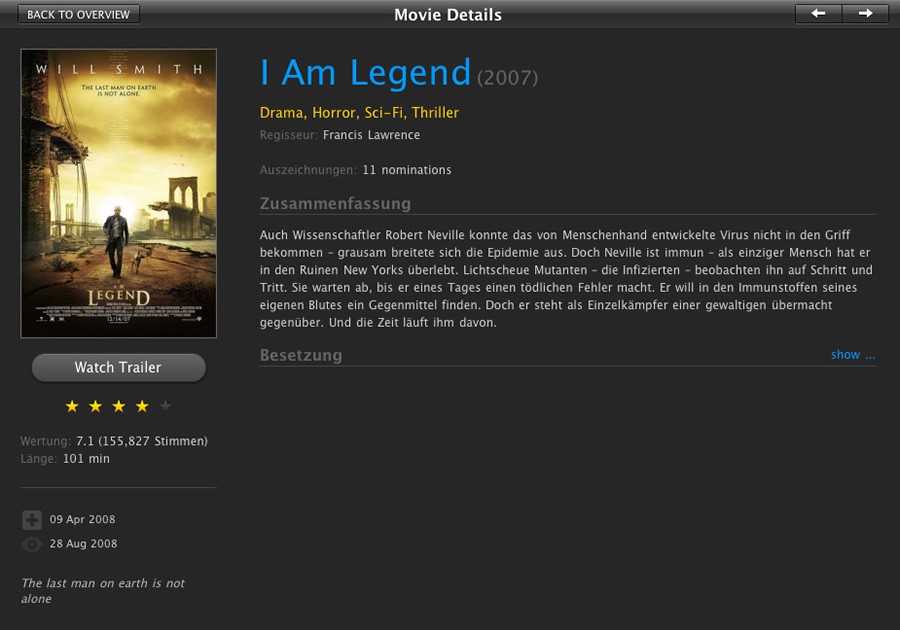Go to next movie with right arrow
The height and width of the screenshot is (630, 900).
866,13
